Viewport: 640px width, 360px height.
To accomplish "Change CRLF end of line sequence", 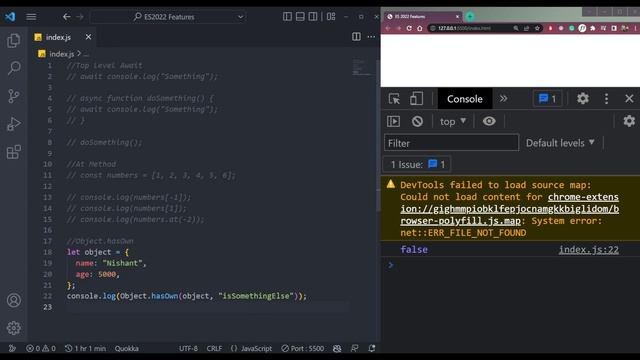I will coord(214,348).
